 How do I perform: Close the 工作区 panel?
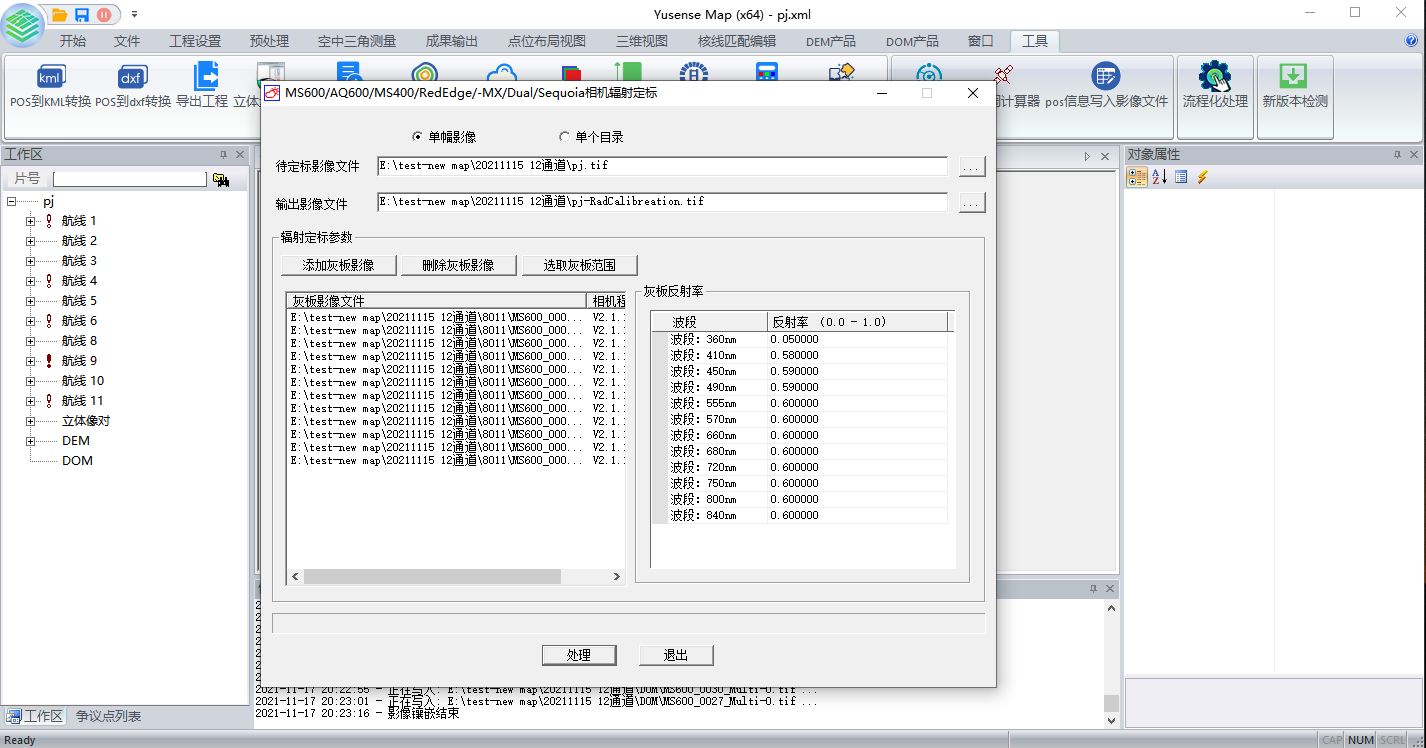point(240,155)
